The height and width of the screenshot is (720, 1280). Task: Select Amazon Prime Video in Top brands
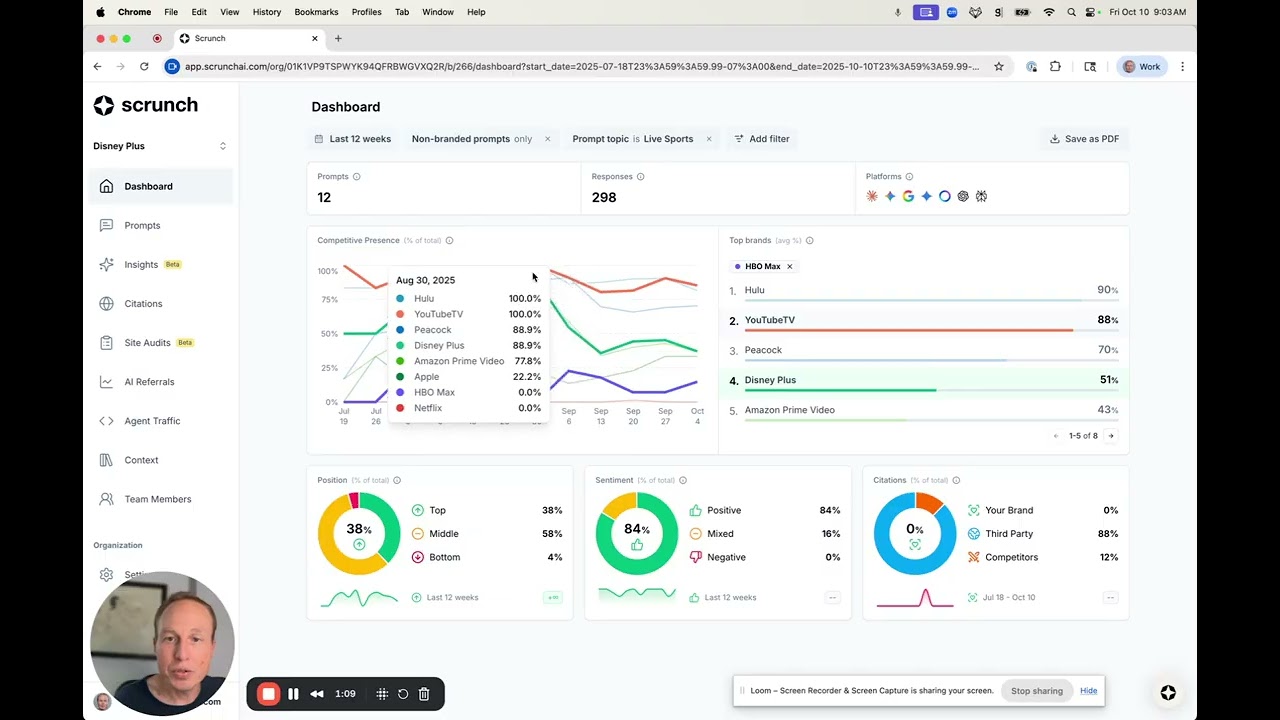coord(923,411)
